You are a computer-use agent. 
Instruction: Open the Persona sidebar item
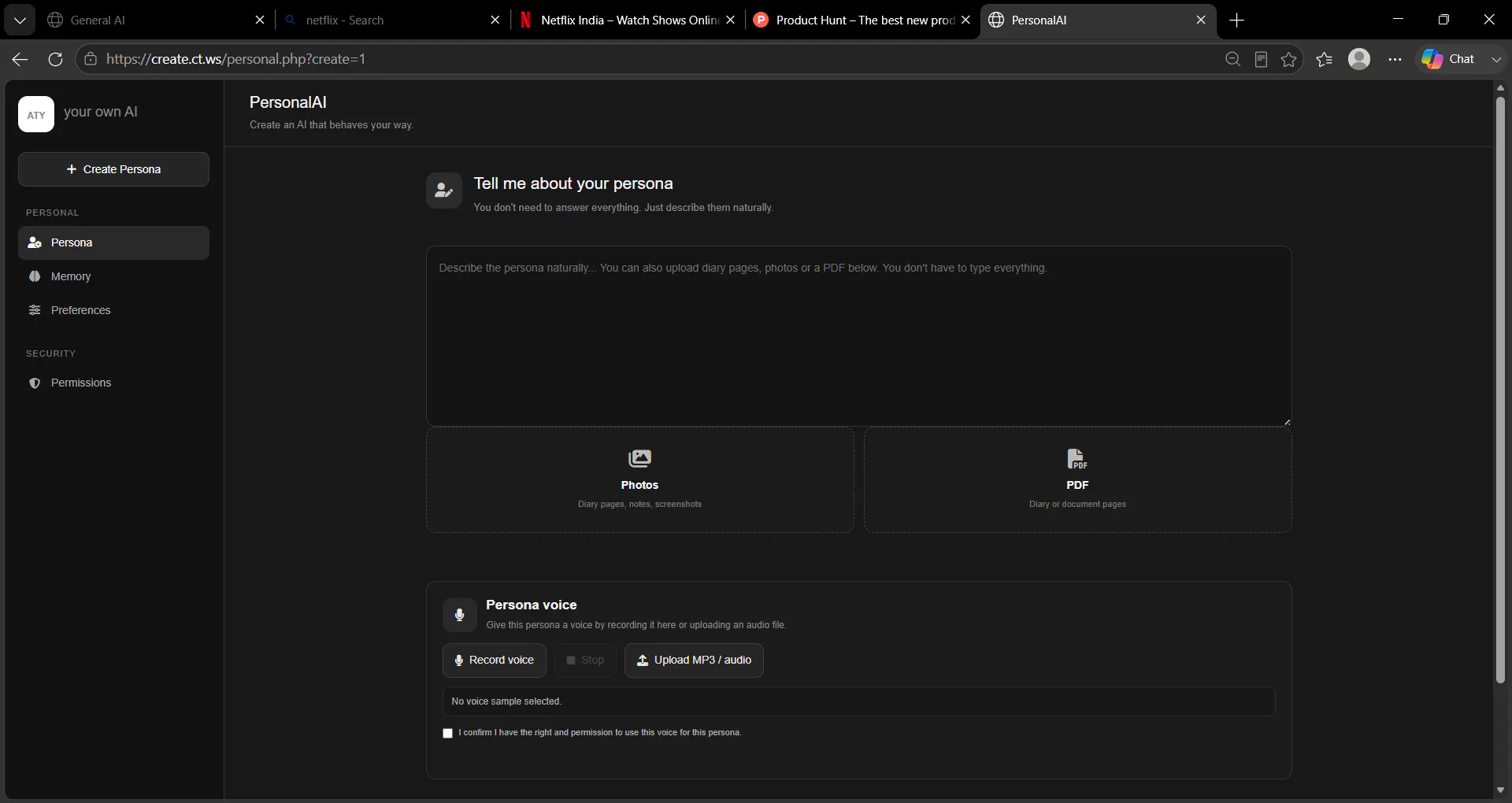pyautogui.click(x=113, y=242)
